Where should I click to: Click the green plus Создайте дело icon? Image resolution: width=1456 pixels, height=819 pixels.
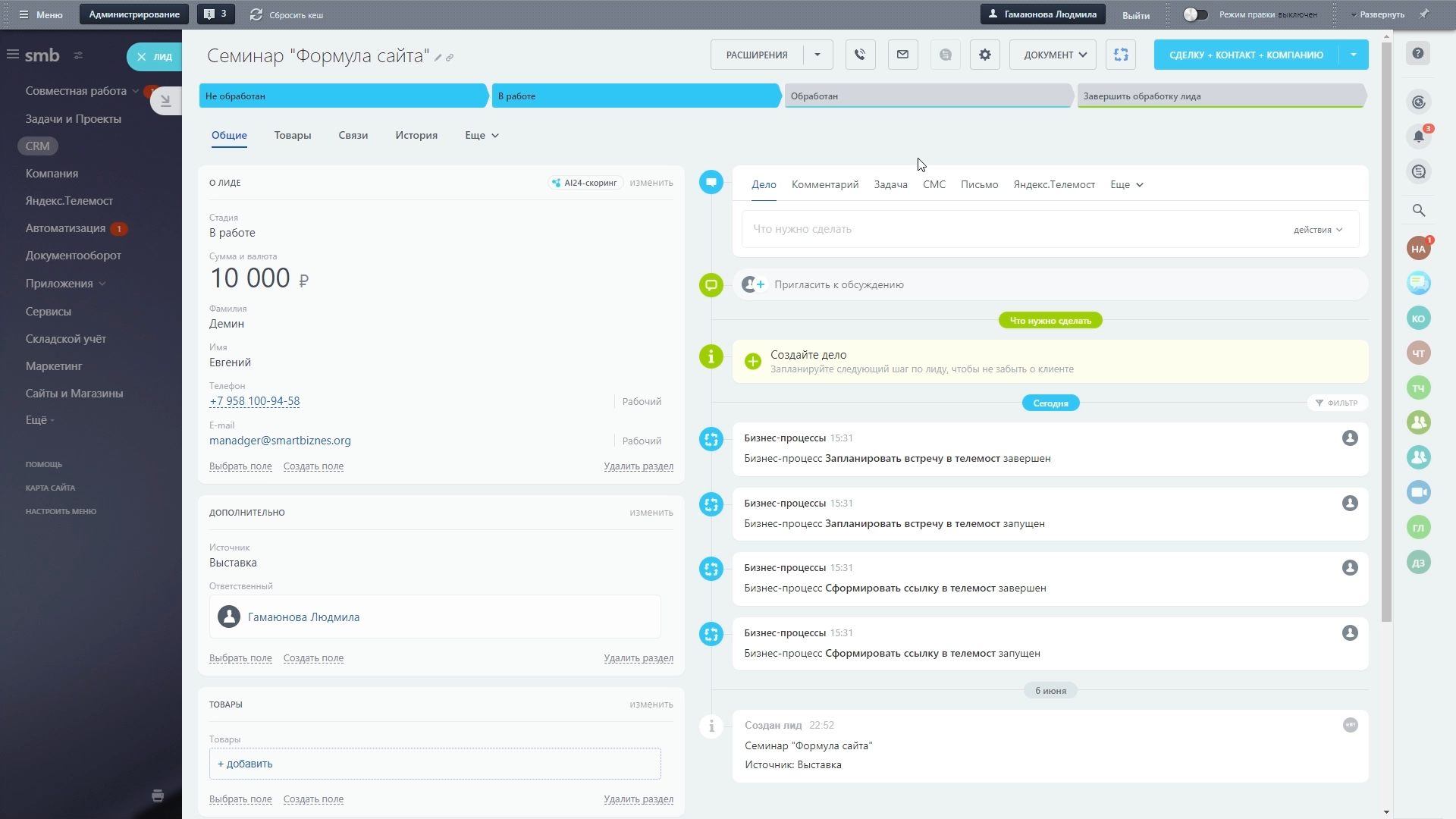[x=752, y=362]
